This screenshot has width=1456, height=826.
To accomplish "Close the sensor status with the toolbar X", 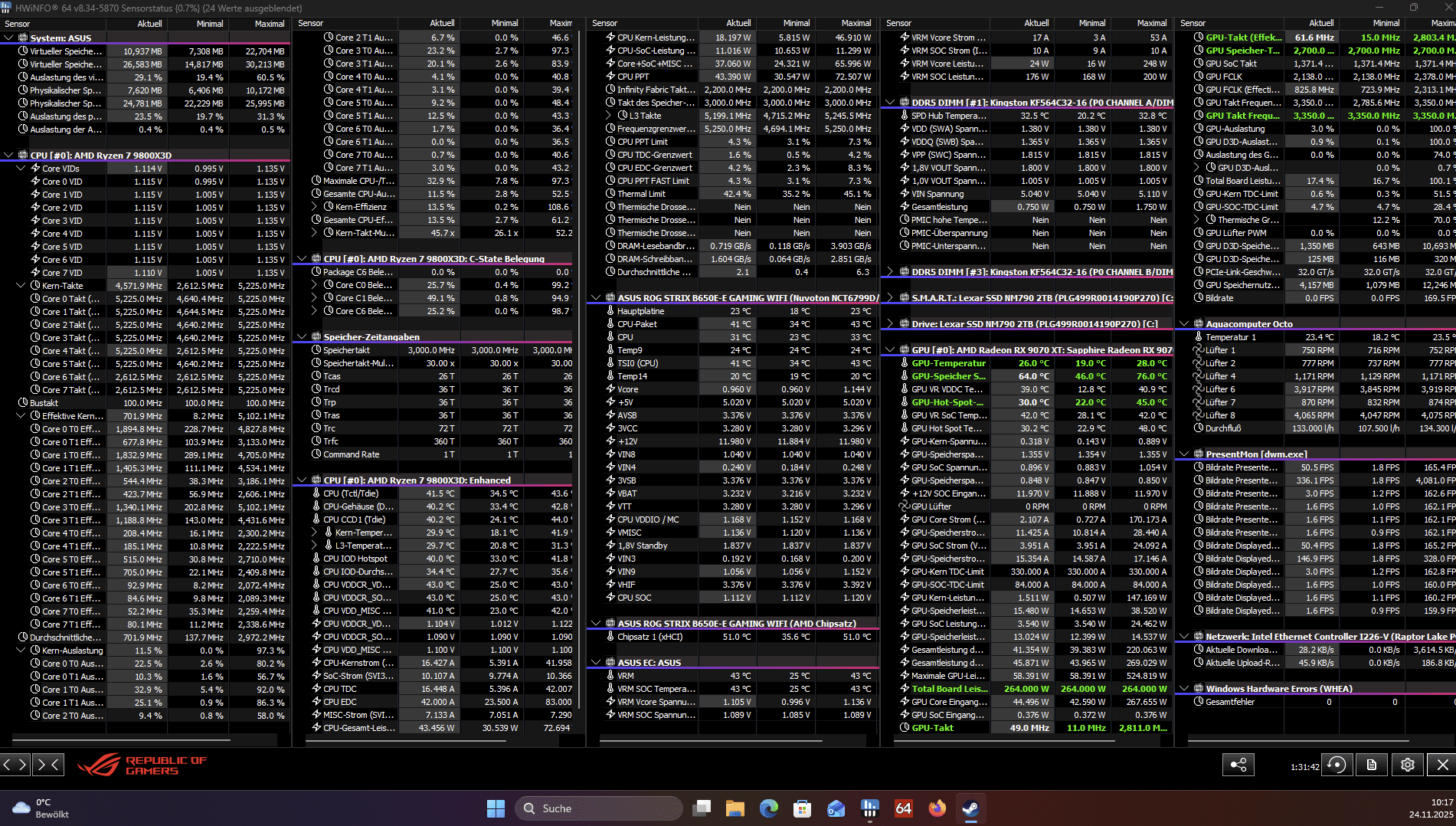I will coord(1442,765).
